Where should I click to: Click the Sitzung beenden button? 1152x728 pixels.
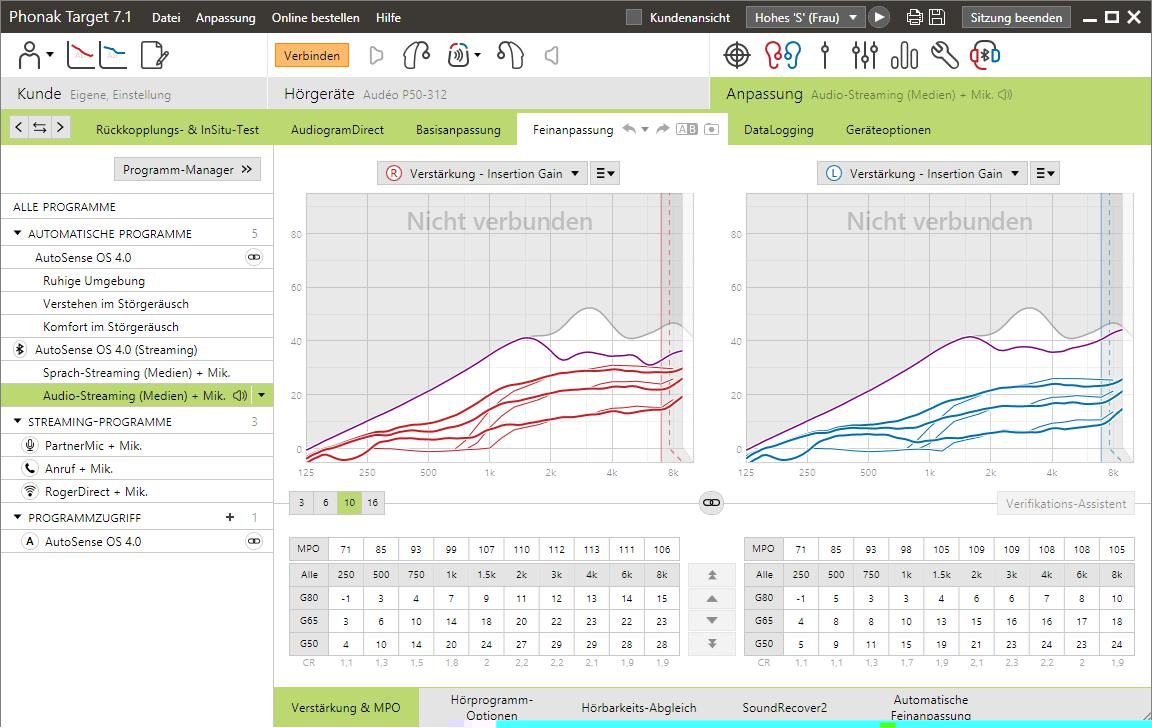pos(1016,18)
